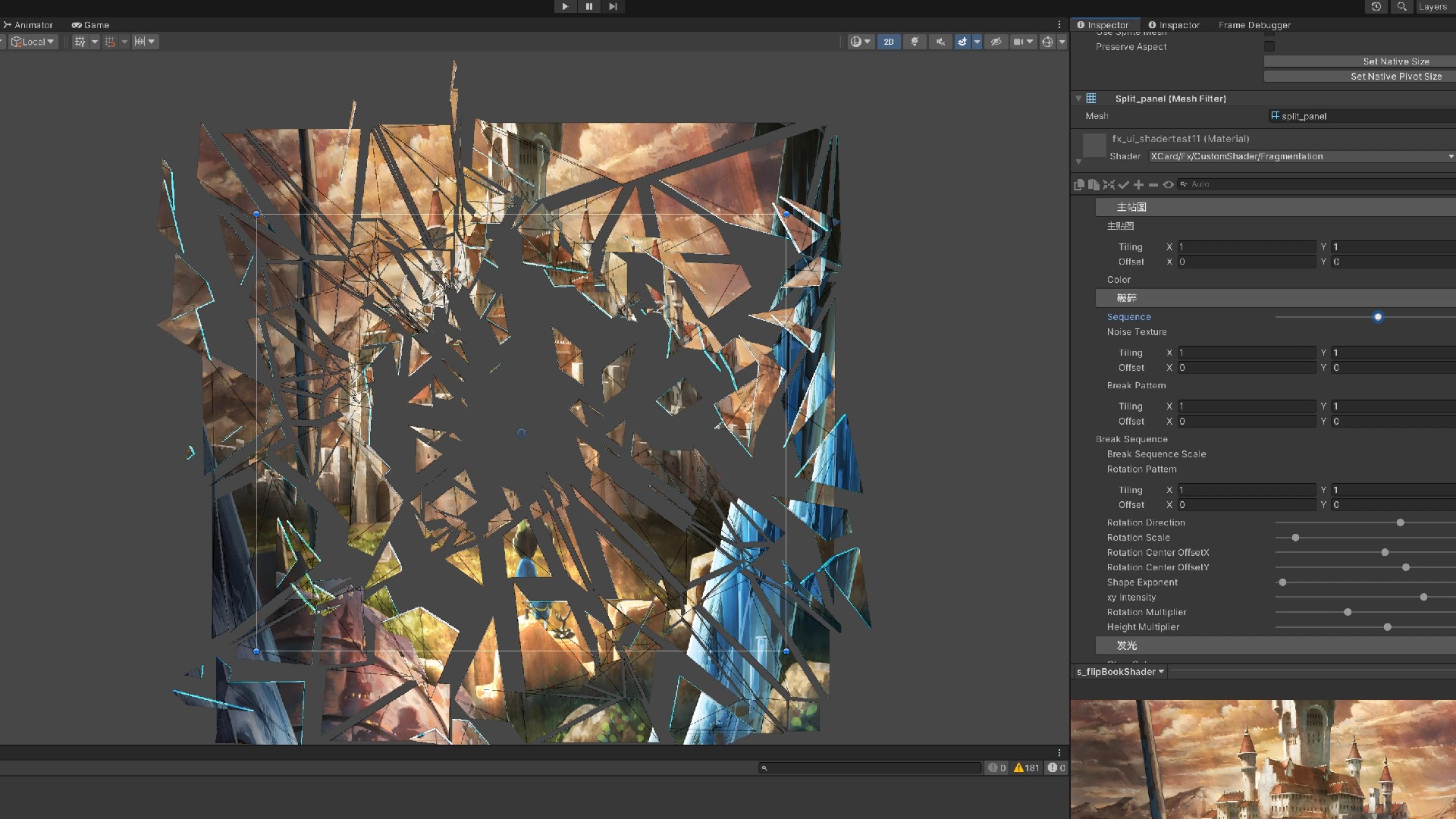
Task: Expand the s_flipBookShader preview section
Action: click(x=1119, y=671)
